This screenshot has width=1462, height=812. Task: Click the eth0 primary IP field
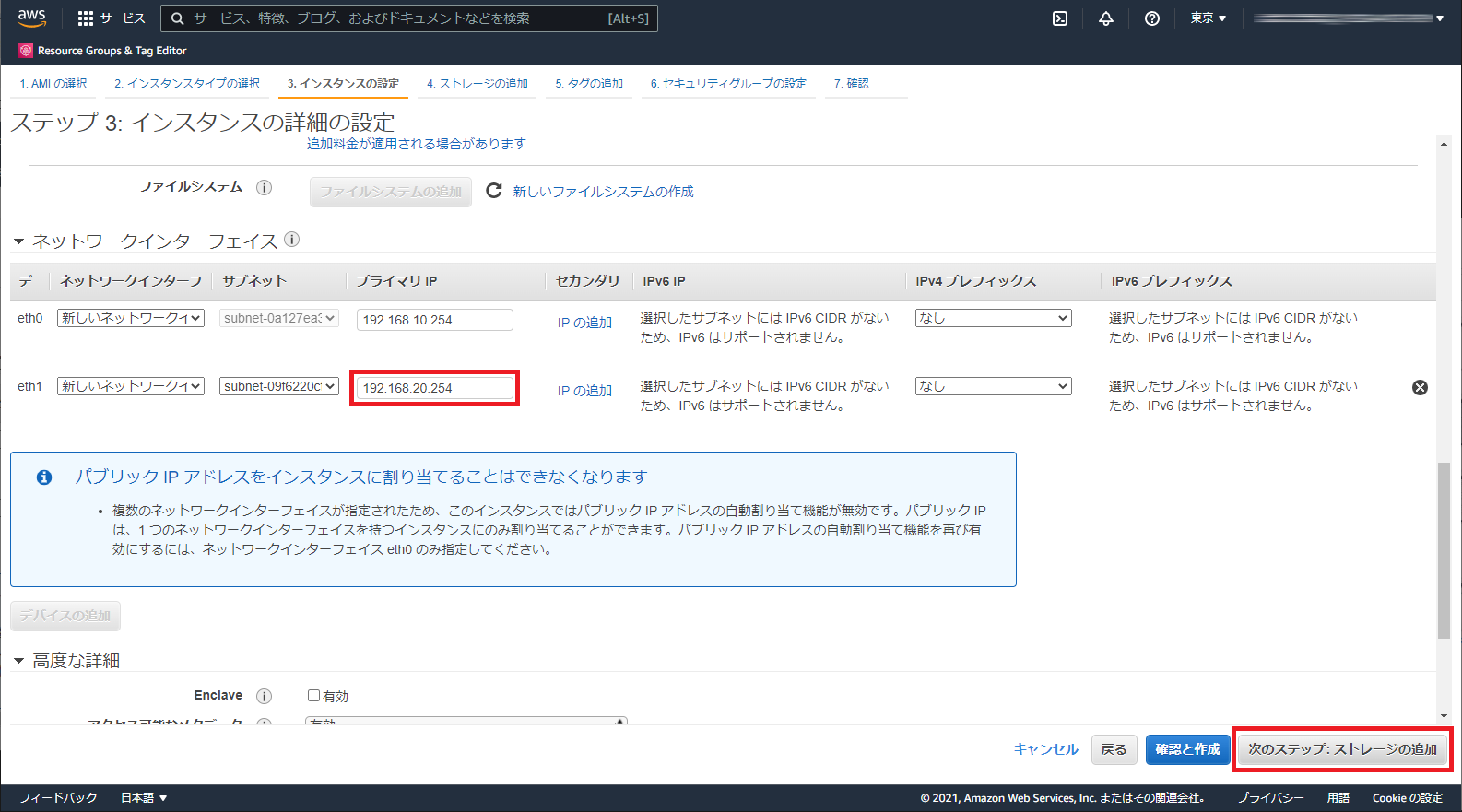(434, 320)
